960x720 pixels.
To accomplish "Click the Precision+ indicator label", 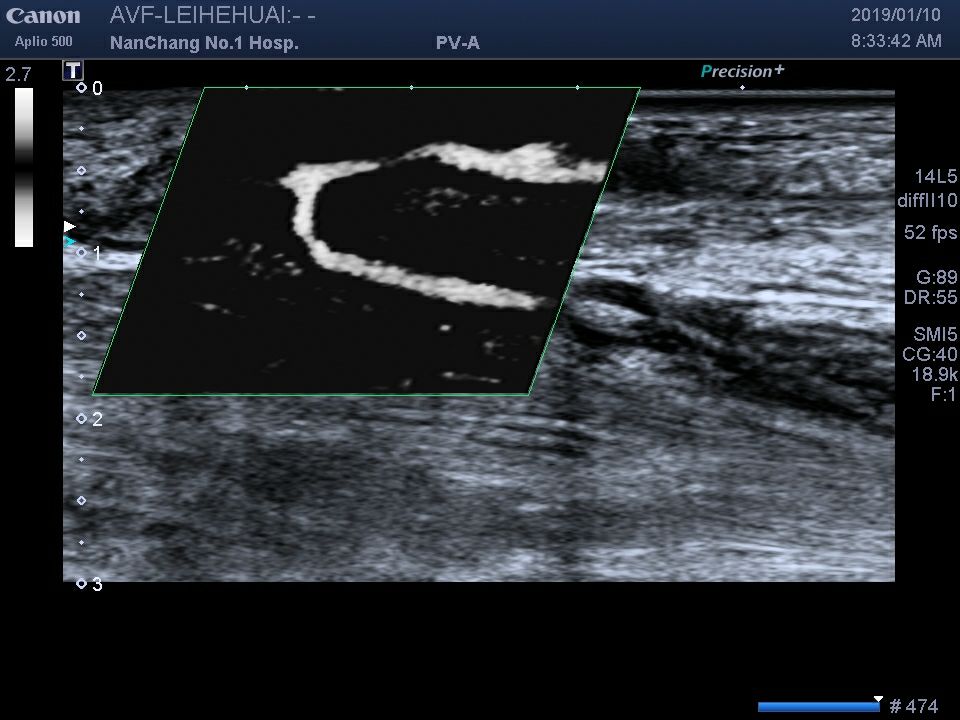I will 742,71.
